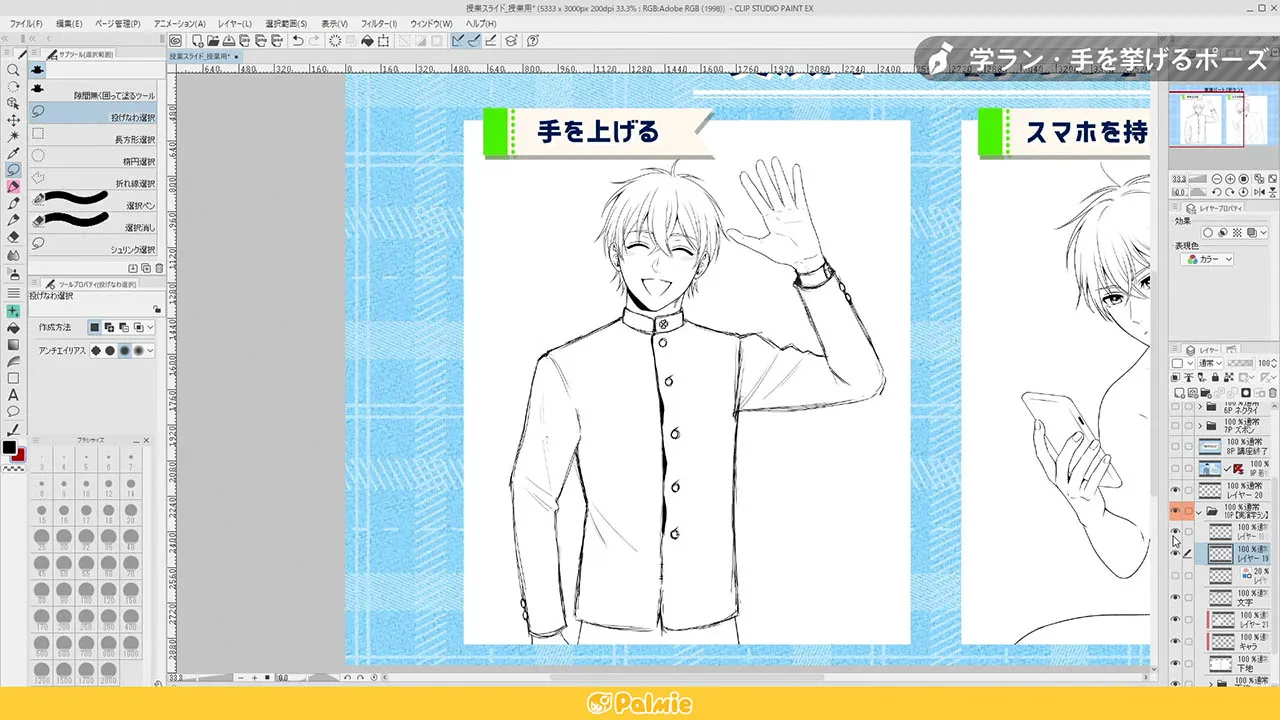This screenshot has width=1280, height=720.
Task: Select the Zoom magnifier tool
Action: tap(13, 72)
